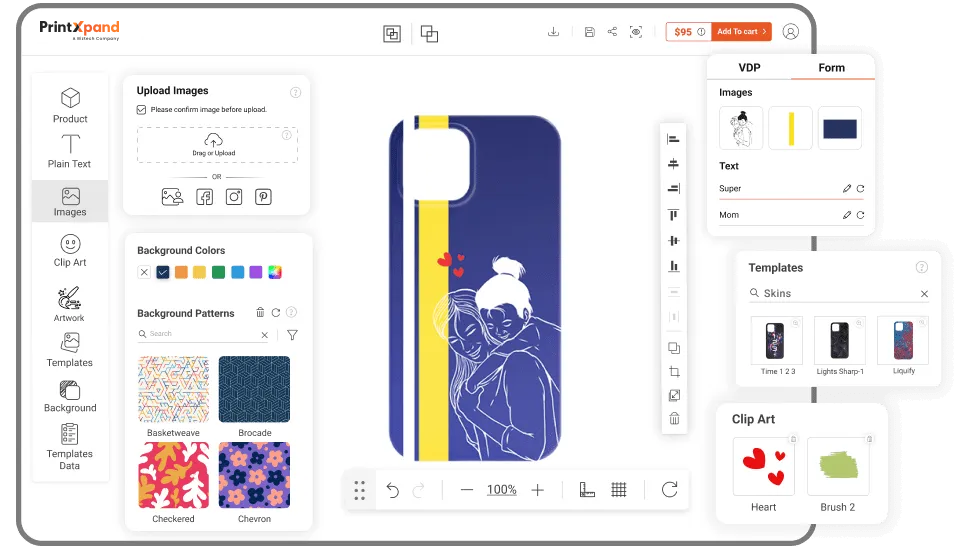Open the Product panel in sidebar
Viewport: 975px width, 550px height.
[x=70, y=105]
